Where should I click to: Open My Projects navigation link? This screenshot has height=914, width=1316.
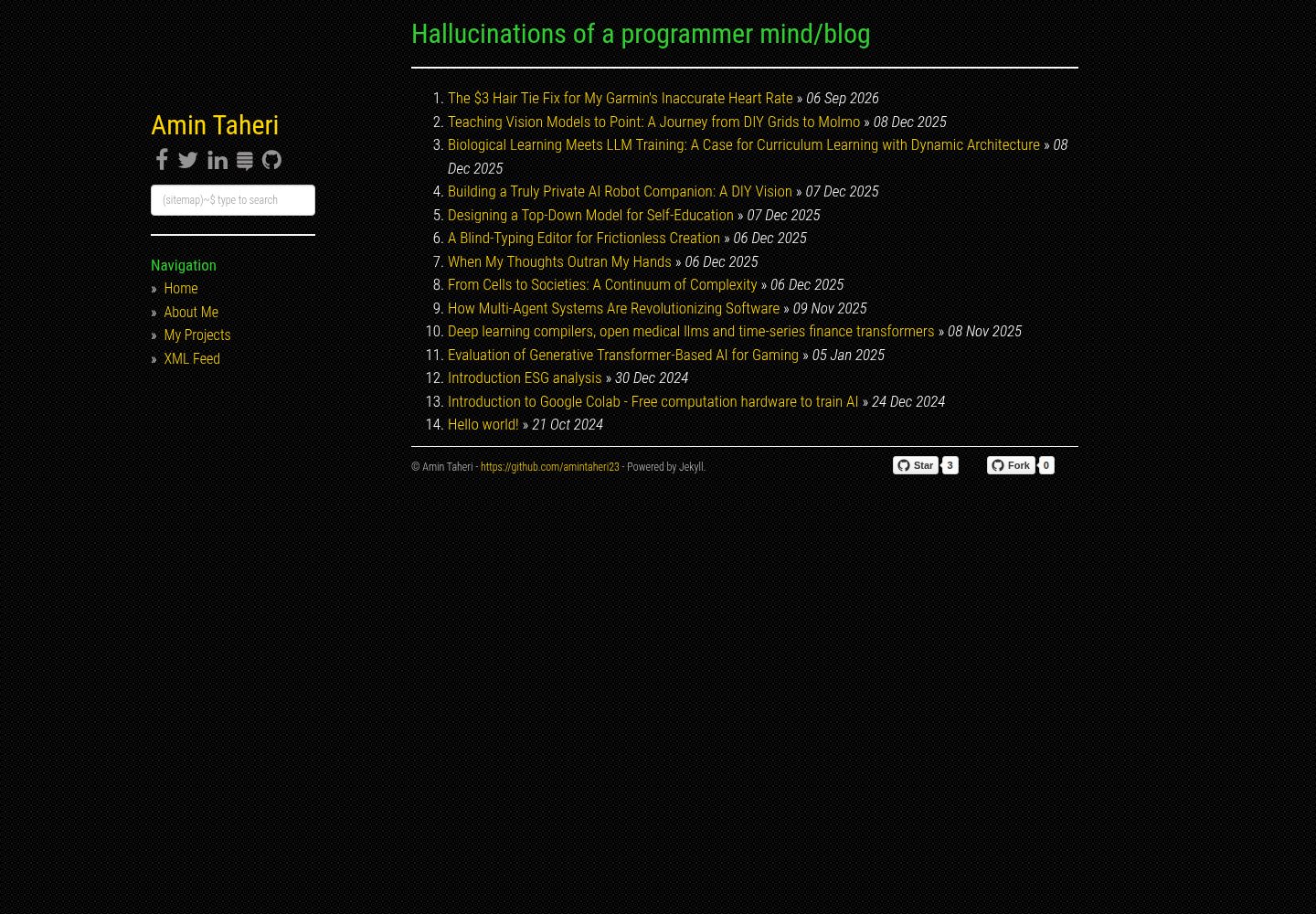(x=197, y=335)
